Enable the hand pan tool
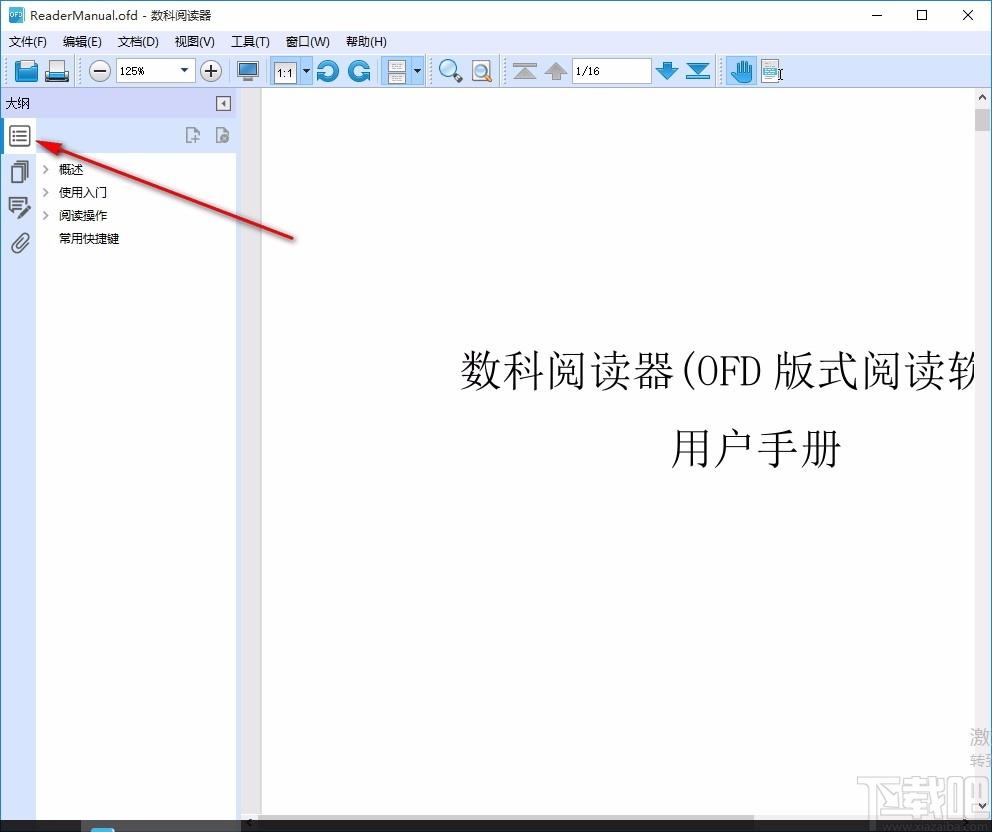The image size is (992, 832). coord(741,71)
